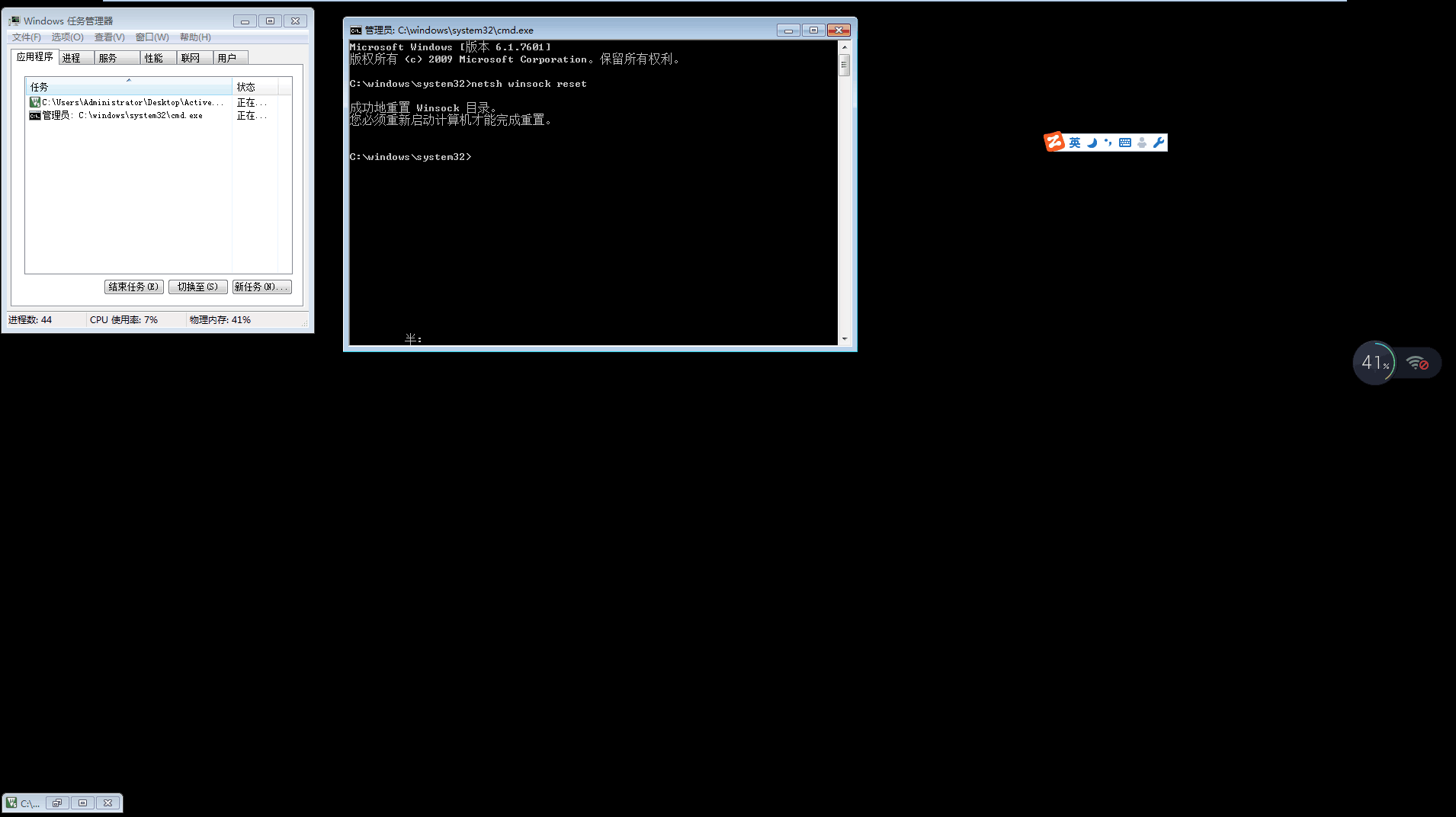Click the cmd window scrollbar down arrow
The height and width of the screenshot is (817, 1456).
(844, 338)
